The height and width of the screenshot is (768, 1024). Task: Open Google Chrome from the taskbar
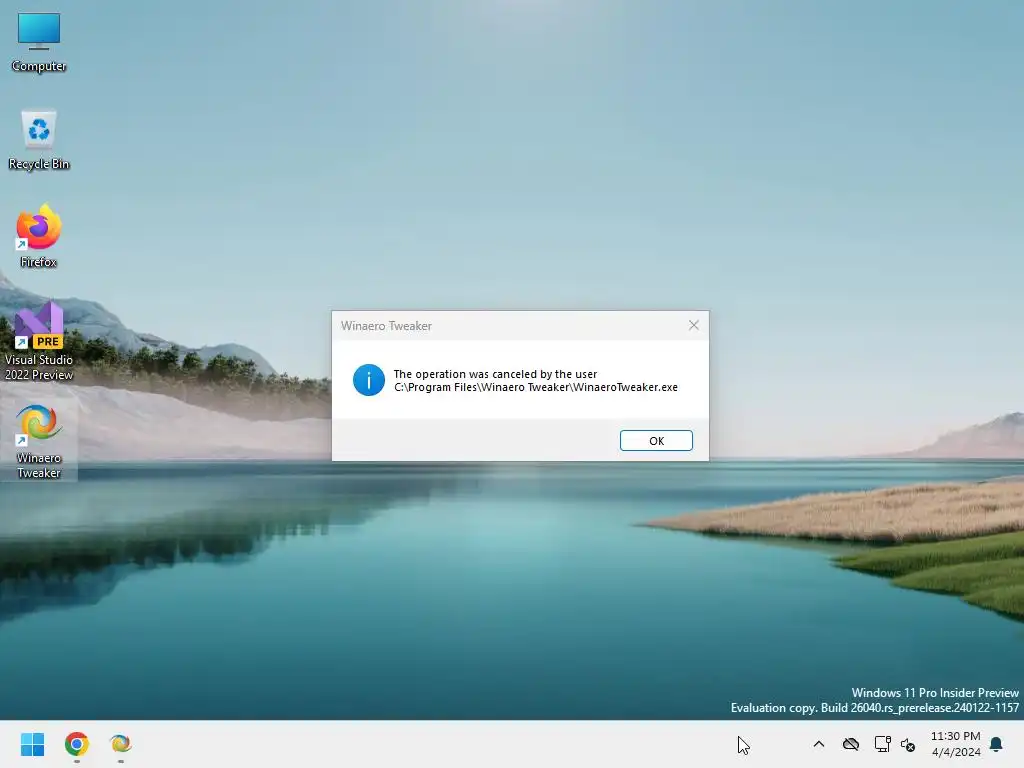(76, 744)
